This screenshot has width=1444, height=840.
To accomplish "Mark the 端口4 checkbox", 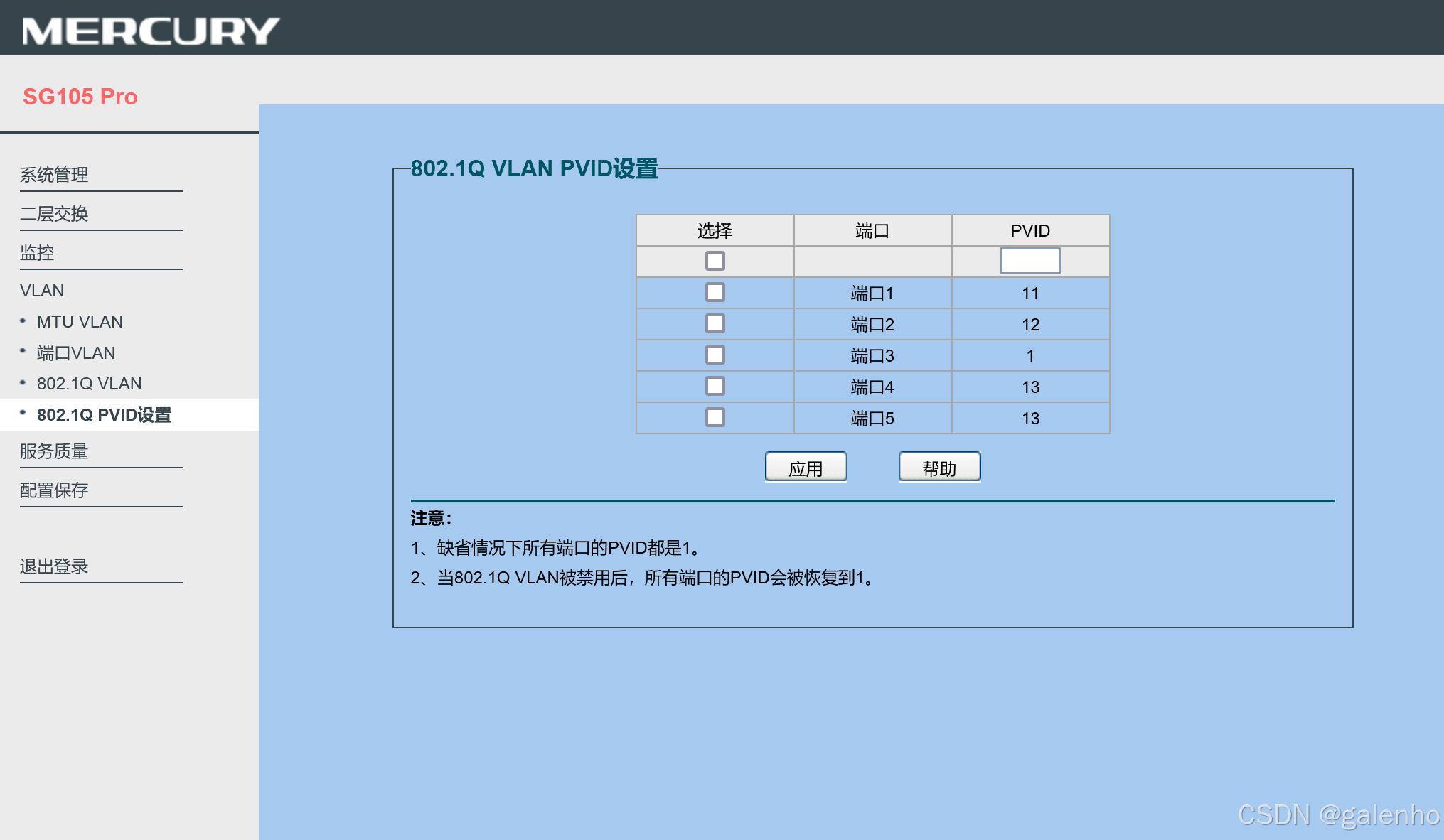I will (715, 386).
